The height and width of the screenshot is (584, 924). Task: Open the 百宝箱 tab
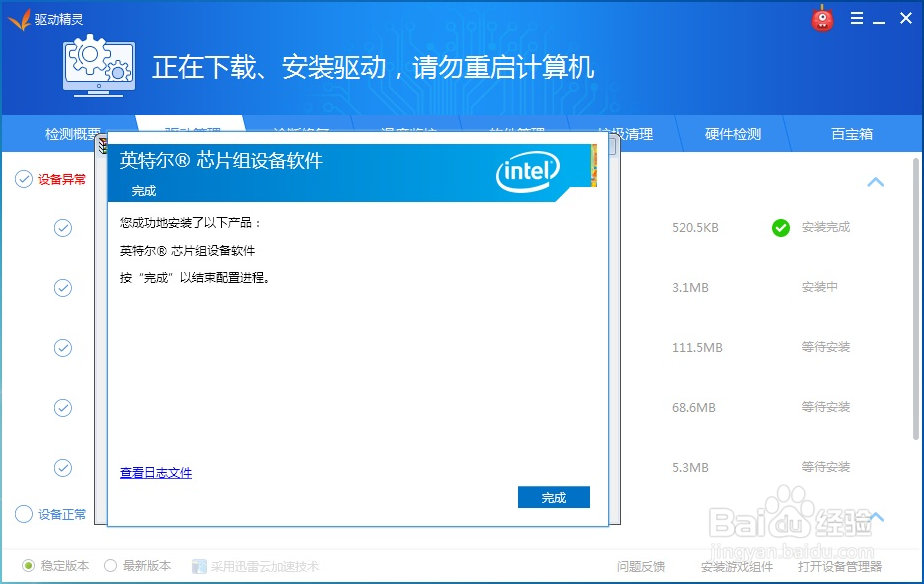pos(852,134)
